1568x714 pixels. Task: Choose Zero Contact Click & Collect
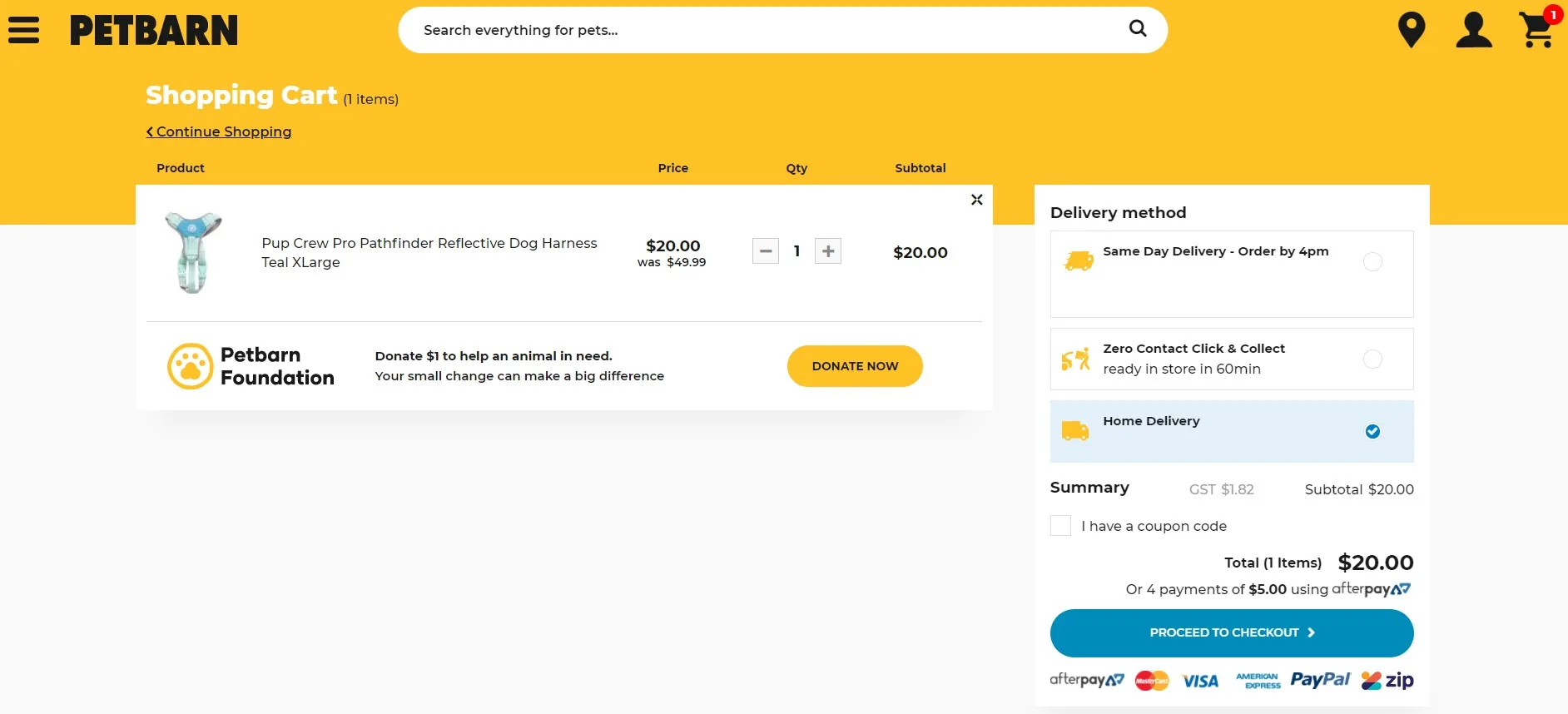tap(1372, 359)
